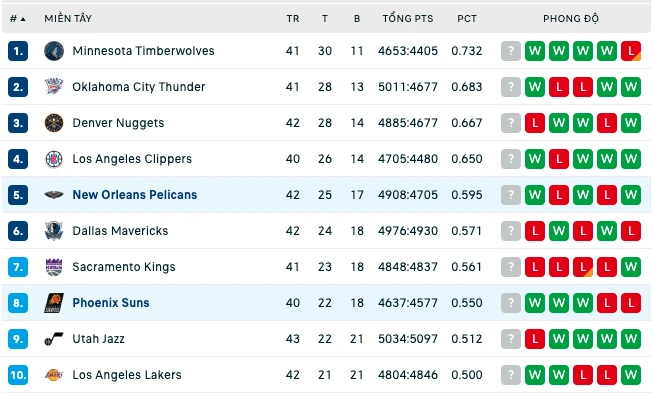This screenshot has width=654, height=396.
Task: Click the TỔNG PTS column header
Action: point(408,19)
